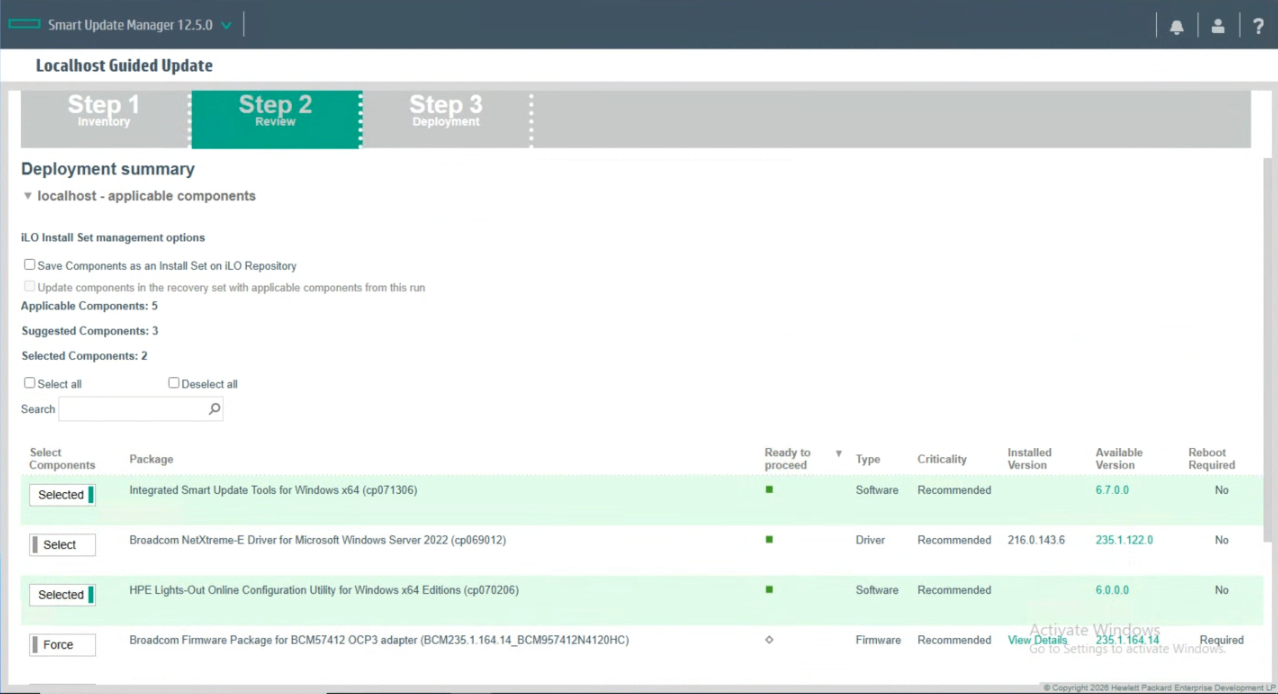The image size is (1278, 694).
Task: Open available version 6.7.0.0 link
Action: [1112, 490]
